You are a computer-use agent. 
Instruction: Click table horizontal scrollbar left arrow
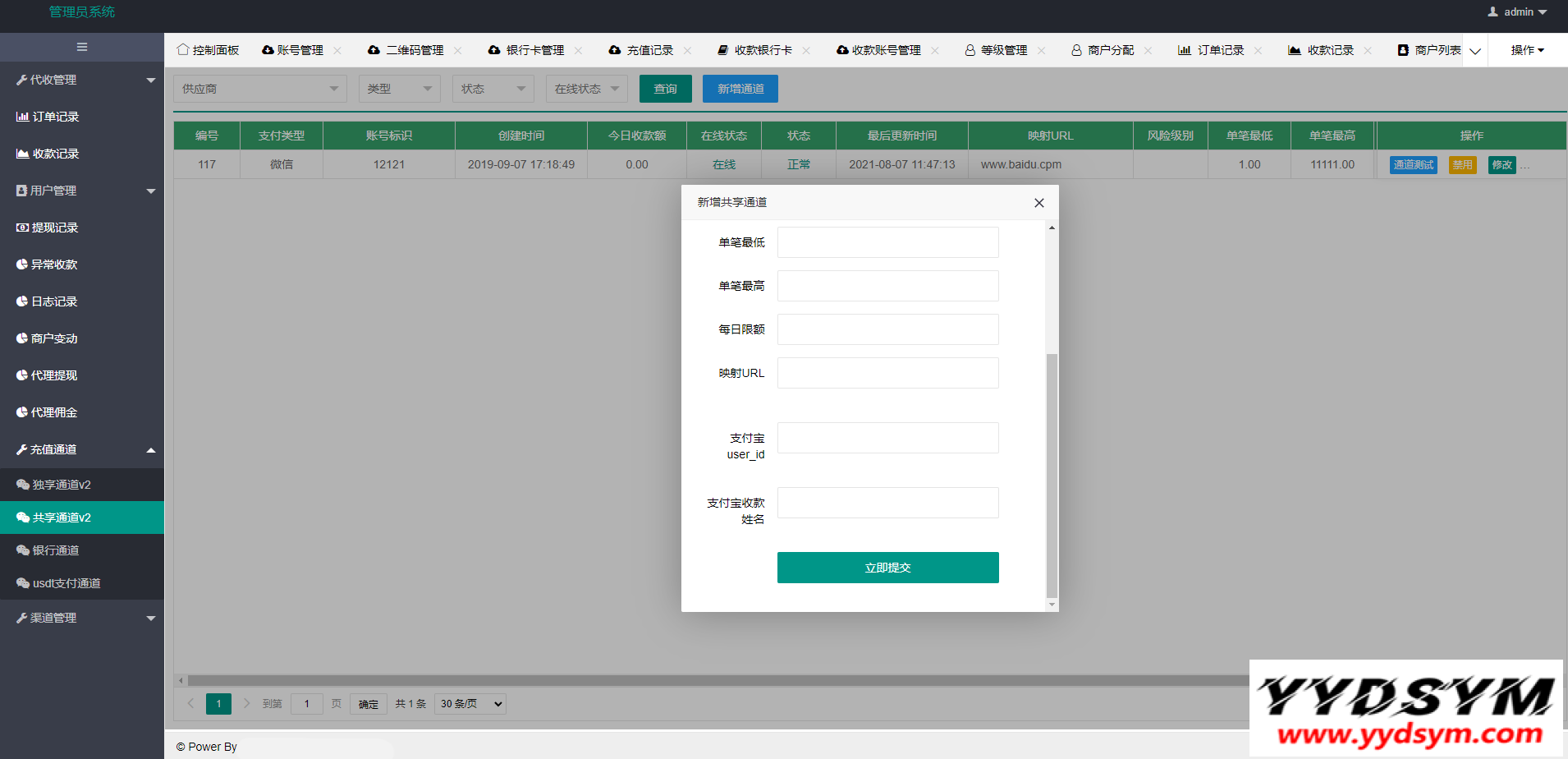click(181, 680)
